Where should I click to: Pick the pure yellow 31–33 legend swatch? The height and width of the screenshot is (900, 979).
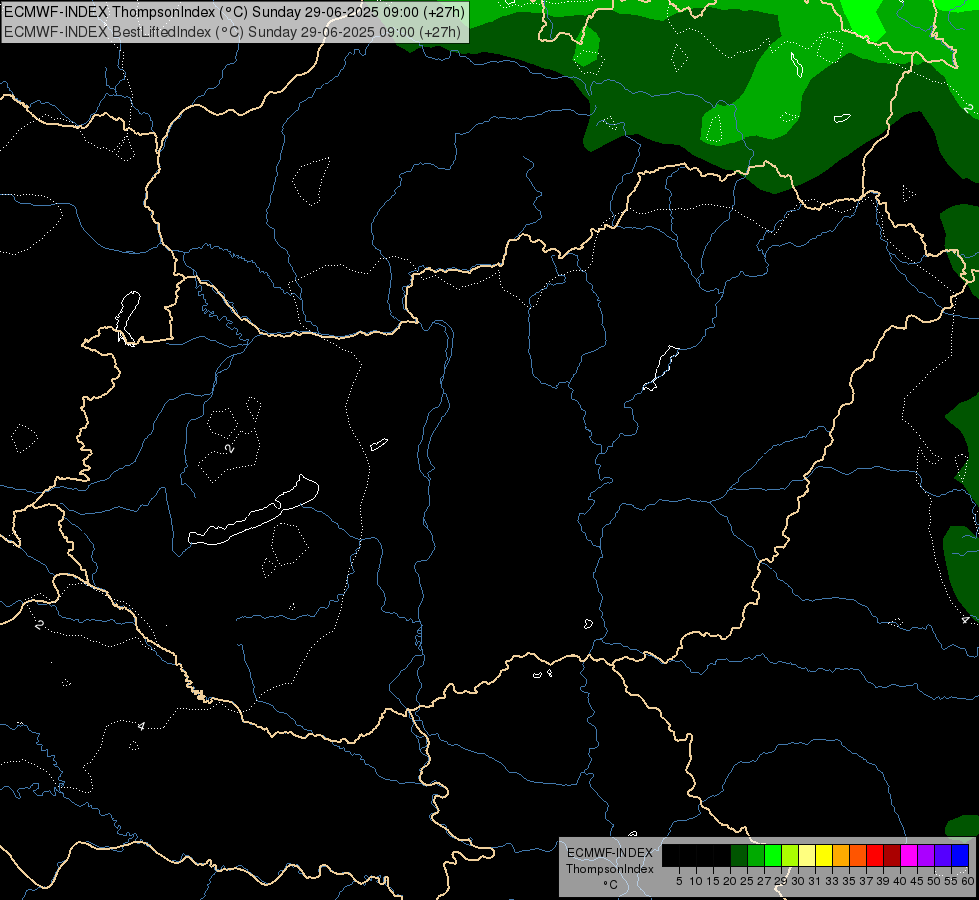824,855
